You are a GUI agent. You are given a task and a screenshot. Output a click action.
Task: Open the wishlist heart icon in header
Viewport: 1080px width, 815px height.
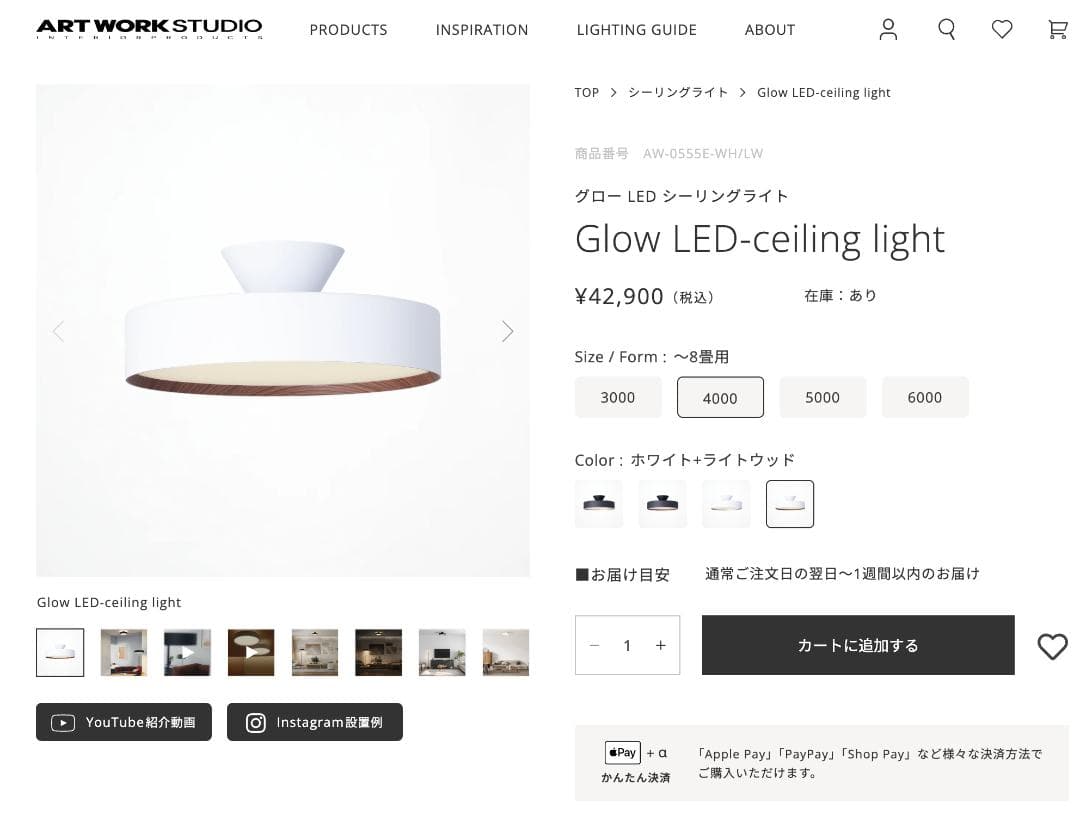pyautogui.click(x=1002, y=29)
